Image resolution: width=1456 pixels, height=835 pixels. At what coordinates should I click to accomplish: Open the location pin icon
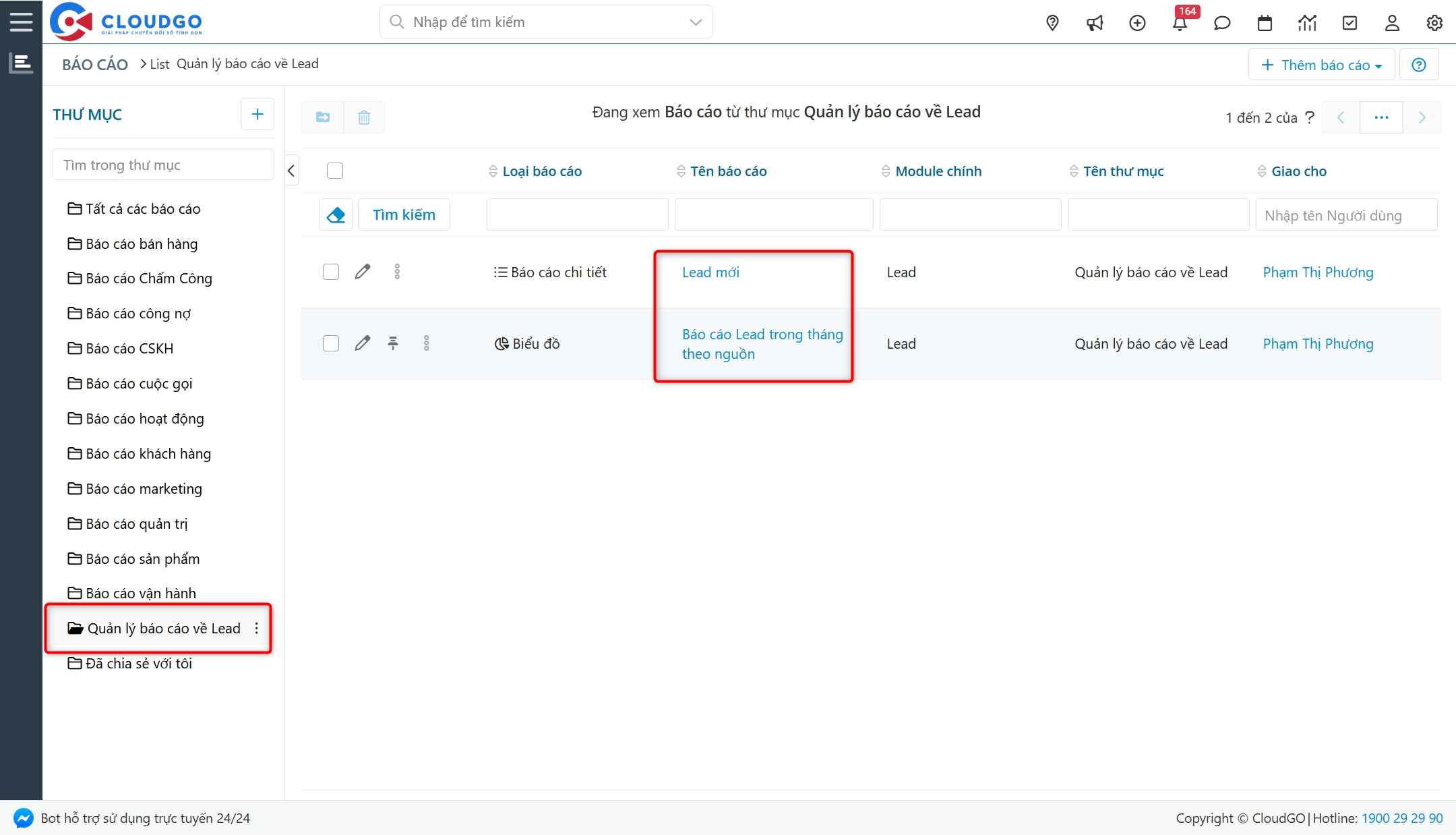pyautogui.click(x=1052, y=23)
